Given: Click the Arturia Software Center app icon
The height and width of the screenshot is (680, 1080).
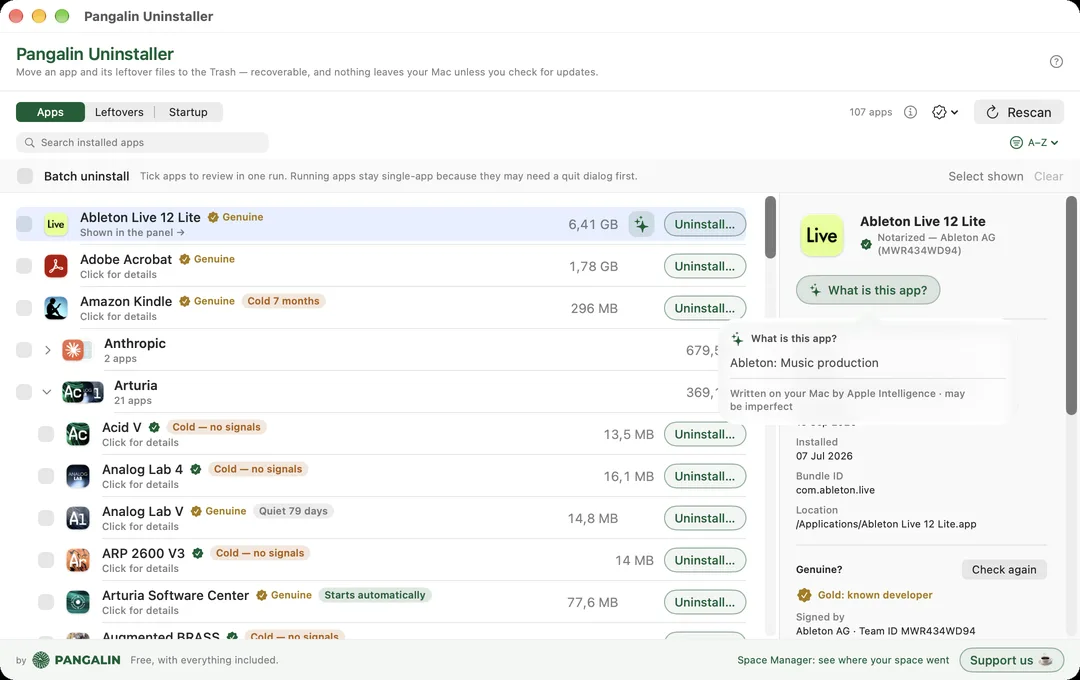Looking at the screenshot, I should pos(78,603).
